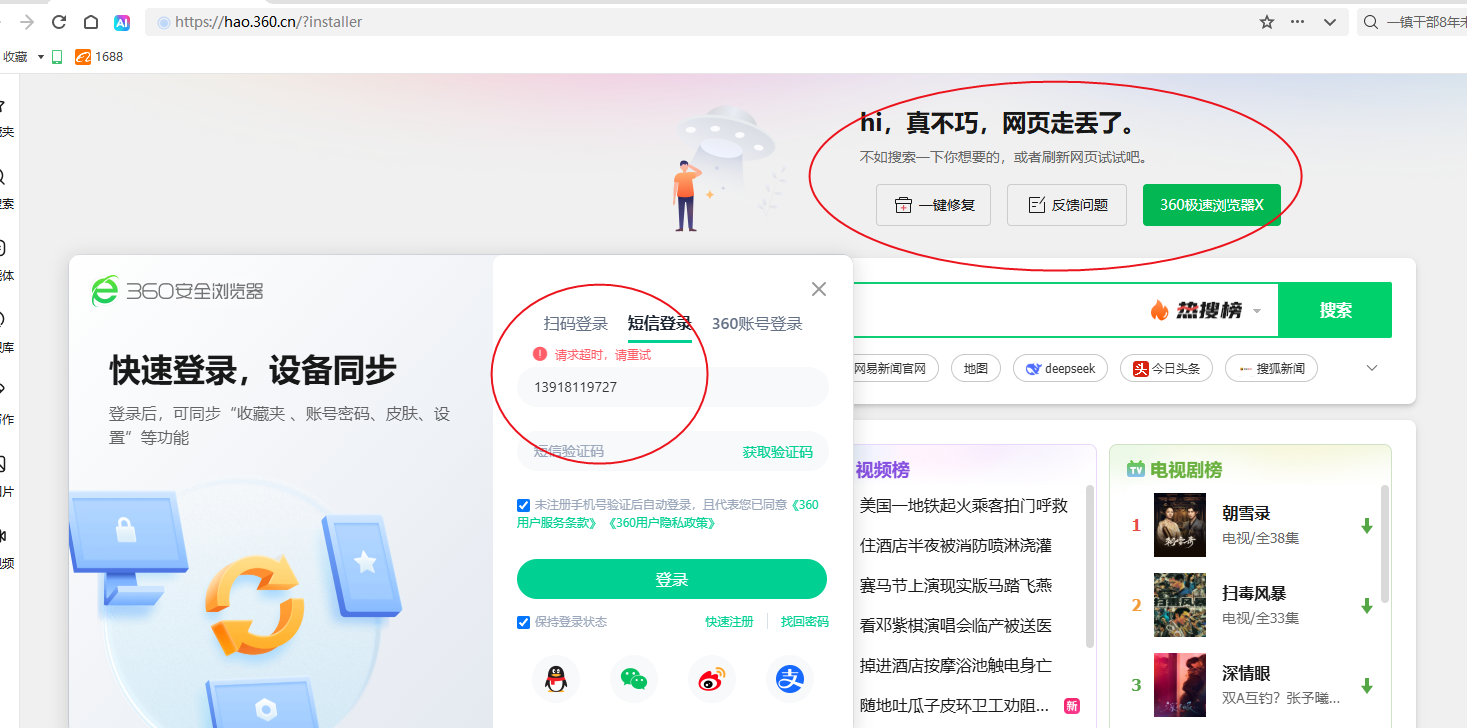The height and width of the screenshot is (728, 1467).
Task: Click the 深情眼 title
Action: point(1246,673)
